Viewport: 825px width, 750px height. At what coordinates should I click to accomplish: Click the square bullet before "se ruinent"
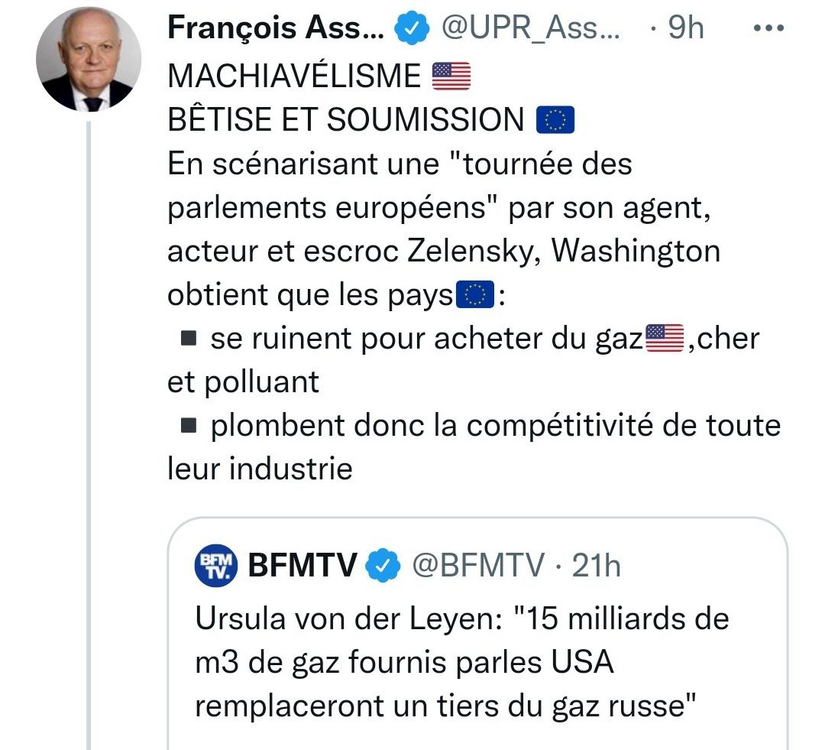187,339
